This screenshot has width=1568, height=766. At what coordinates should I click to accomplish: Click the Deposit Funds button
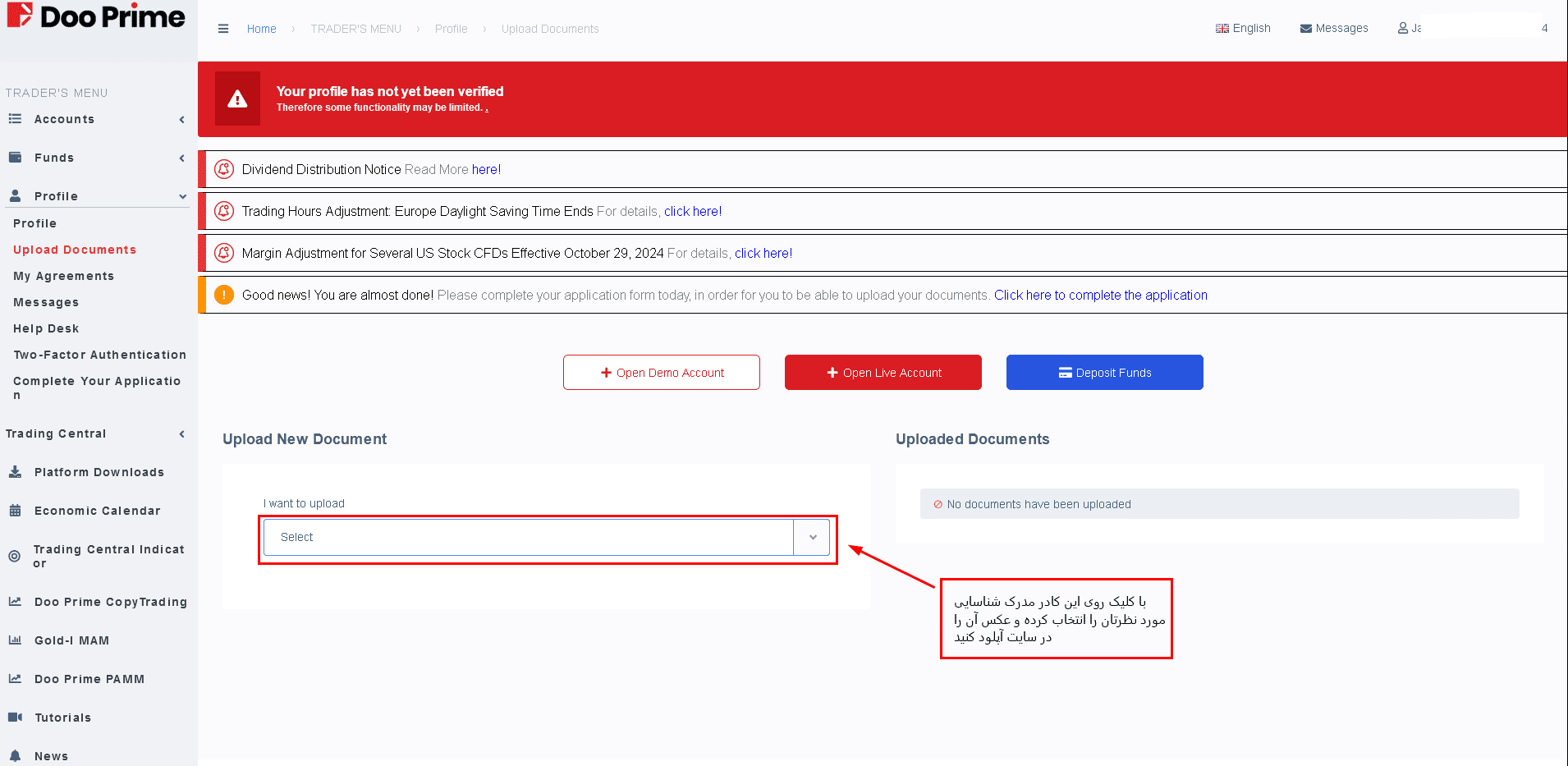(x=1105, y=373)
